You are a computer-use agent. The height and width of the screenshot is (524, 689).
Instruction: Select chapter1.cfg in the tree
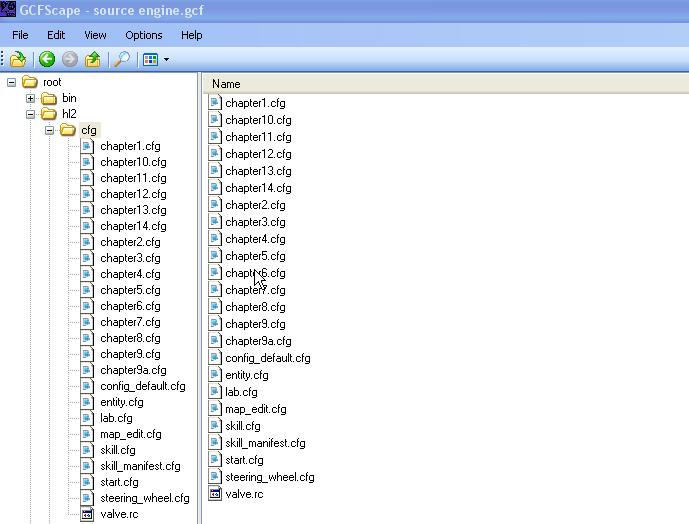(130, 146)
